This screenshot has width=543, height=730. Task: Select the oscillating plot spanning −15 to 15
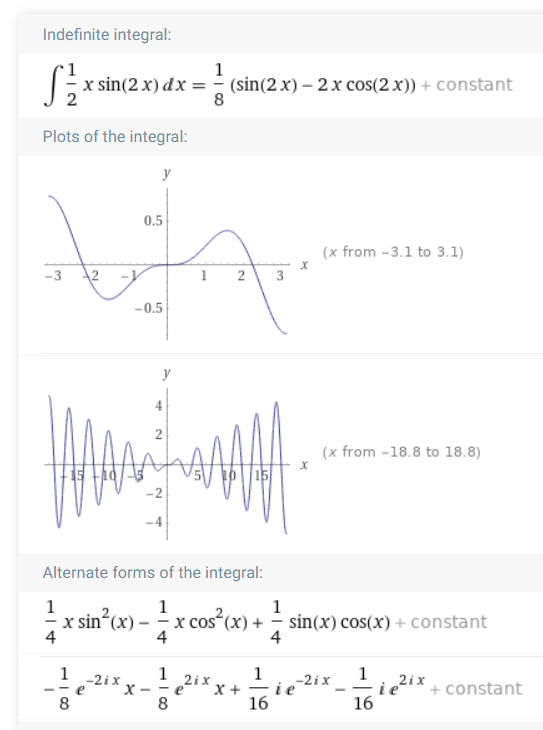coord(168,464)
